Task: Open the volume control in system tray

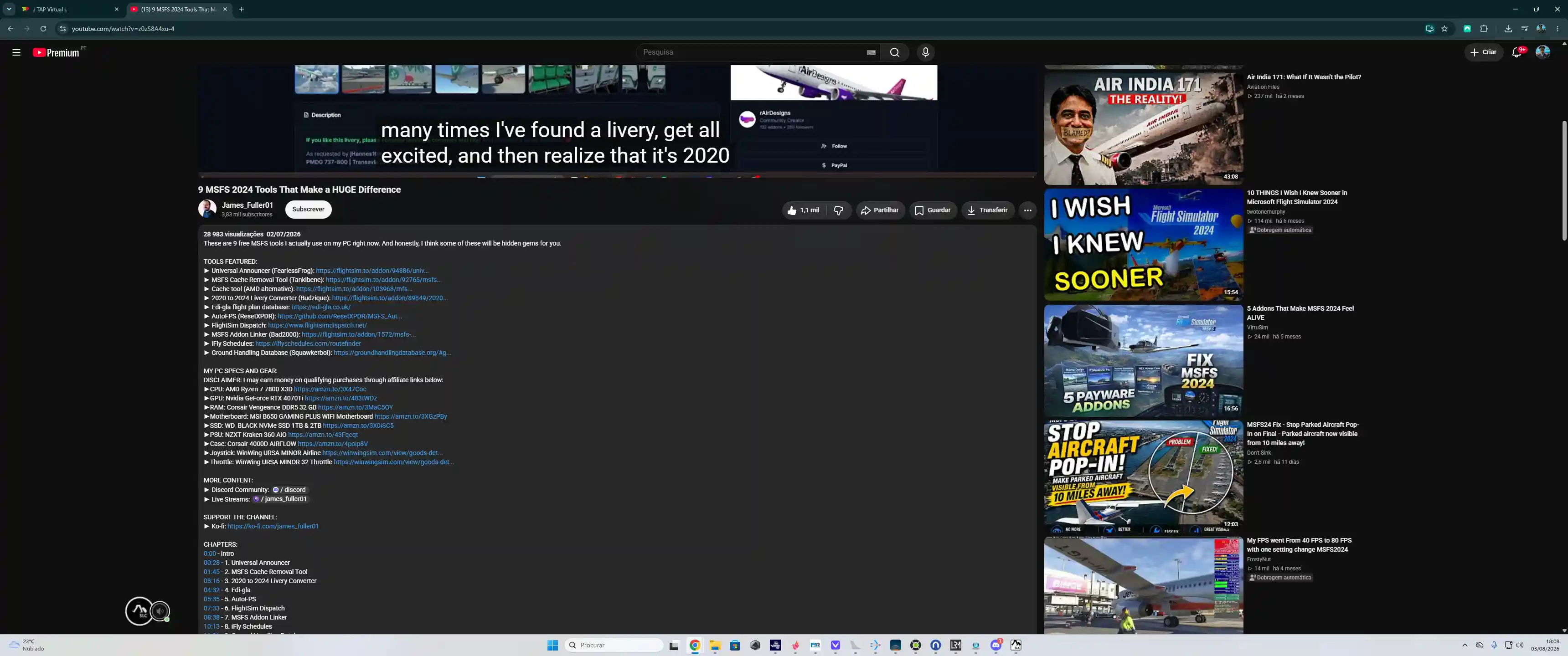Action: click(1520, 645)
